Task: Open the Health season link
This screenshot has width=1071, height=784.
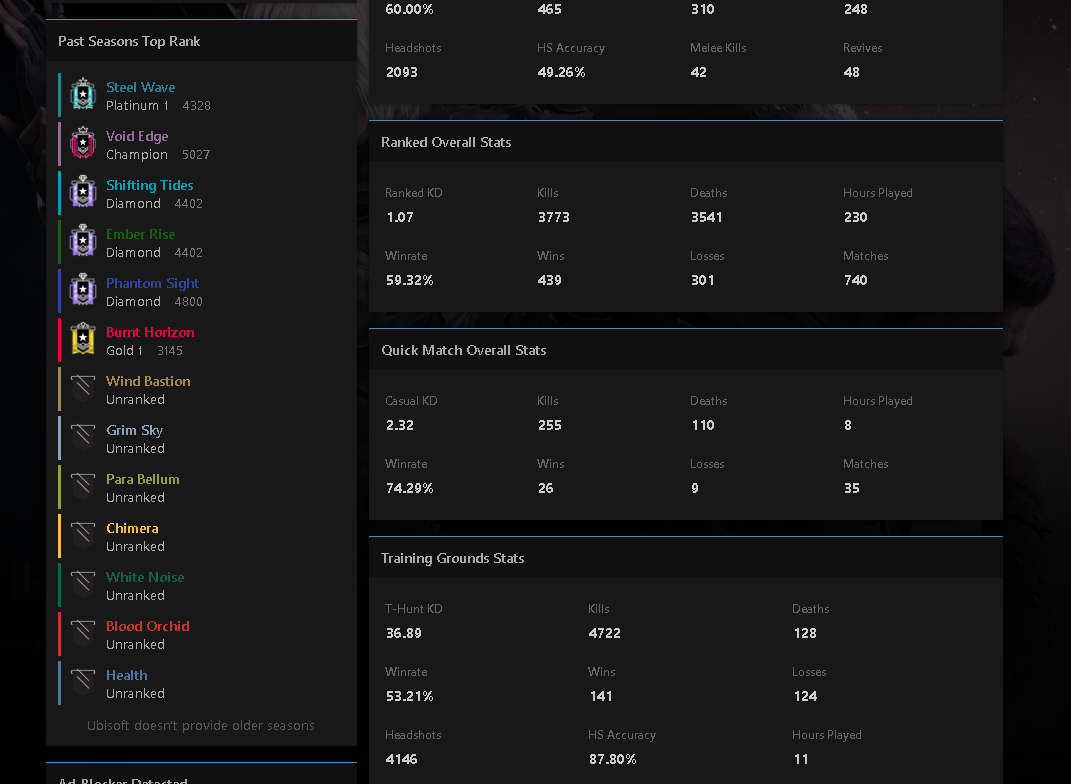Action: tap(126, 675)
